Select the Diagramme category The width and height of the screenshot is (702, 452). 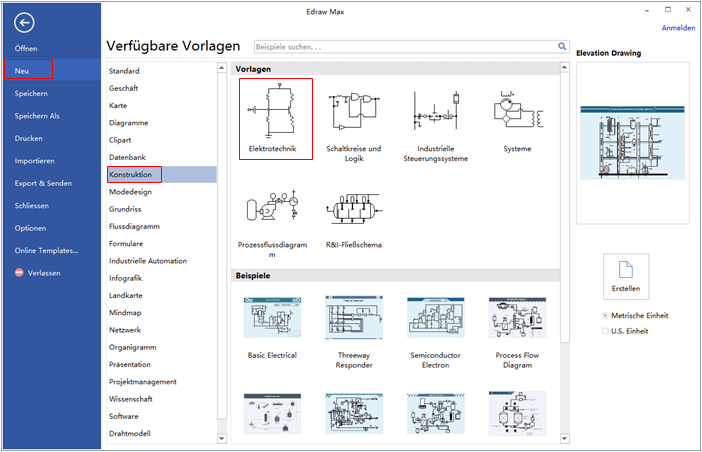pos(128,123)
